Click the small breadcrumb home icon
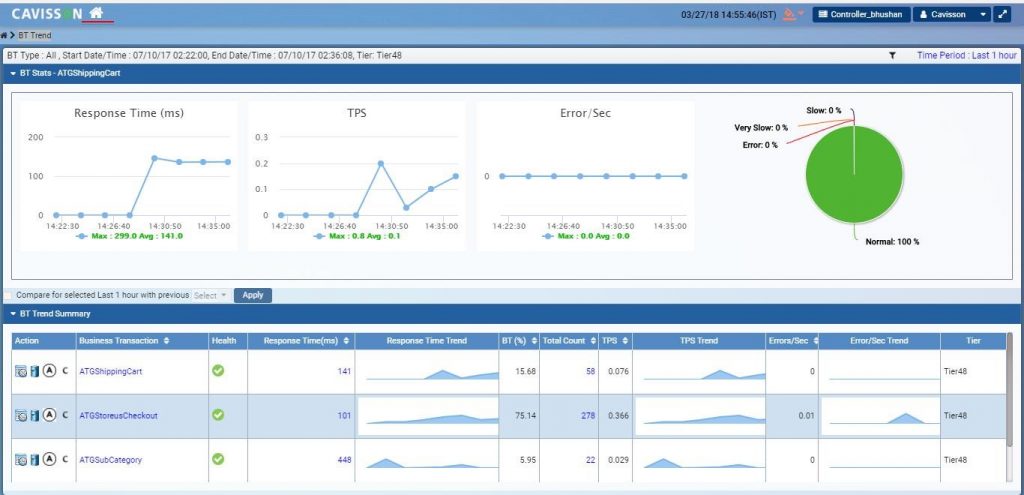The image size is (1024, 495). click(4, 35)
